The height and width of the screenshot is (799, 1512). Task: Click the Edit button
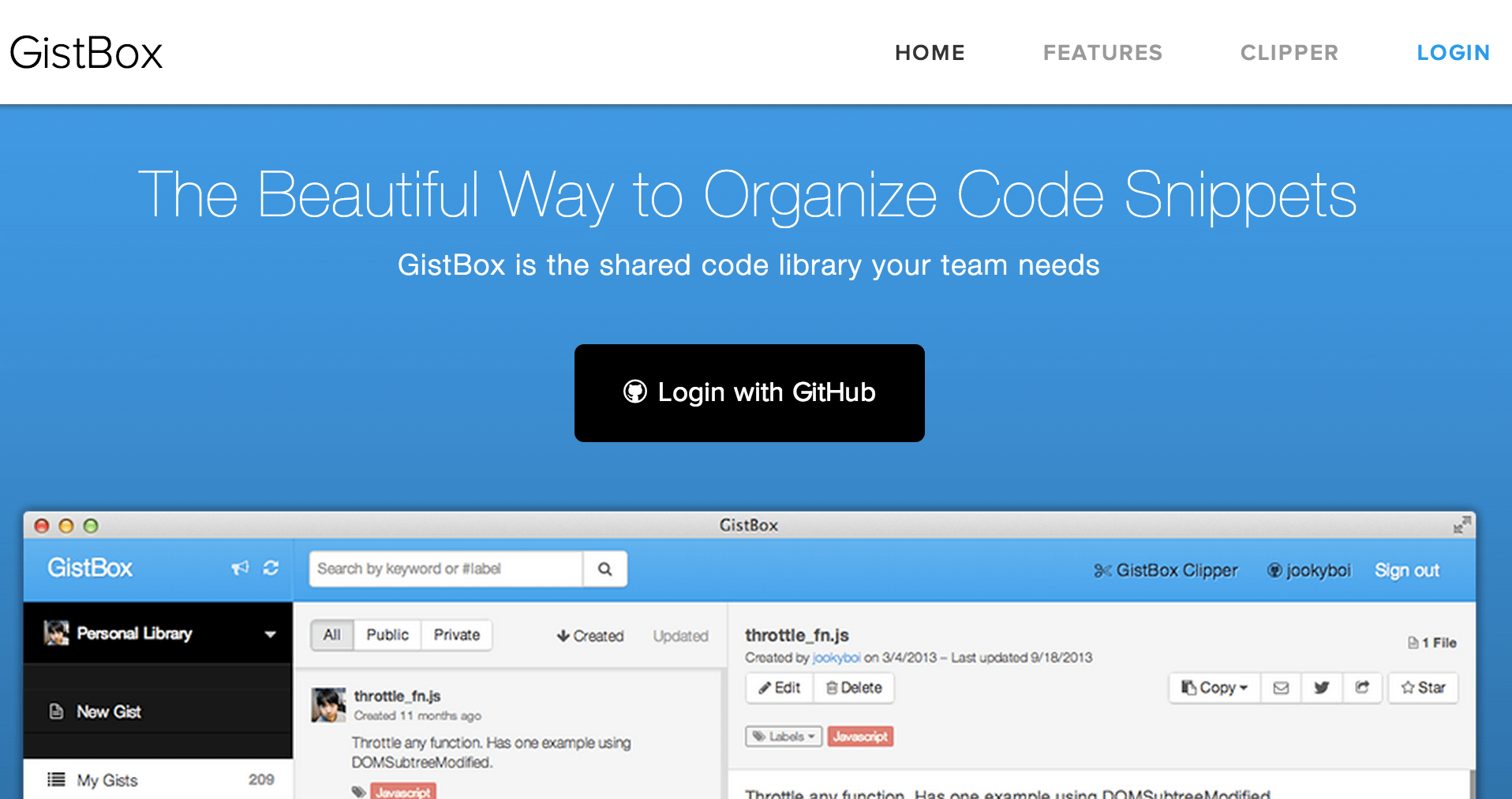(x=780, y=688)
